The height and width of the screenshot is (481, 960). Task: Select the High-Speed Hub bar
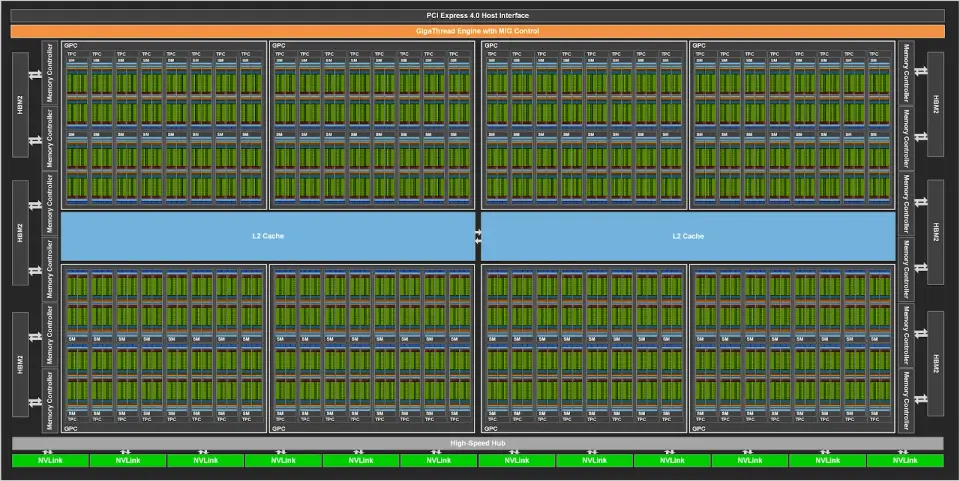point(479,443)
